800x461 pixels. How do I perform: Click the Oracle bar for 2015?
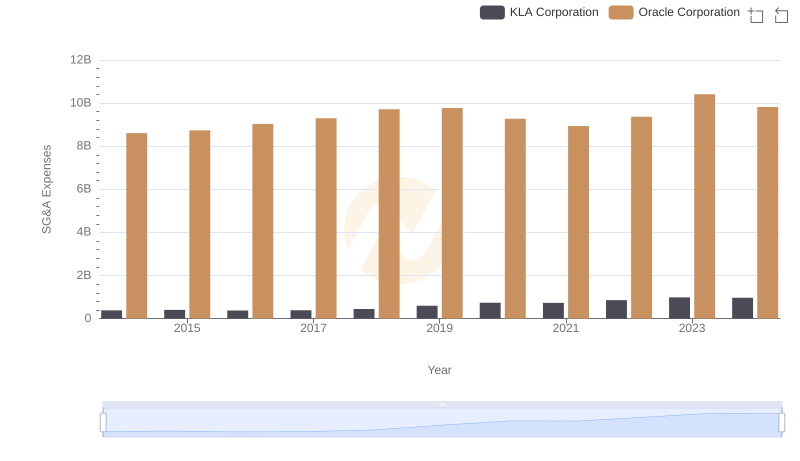tap(199, 224)
